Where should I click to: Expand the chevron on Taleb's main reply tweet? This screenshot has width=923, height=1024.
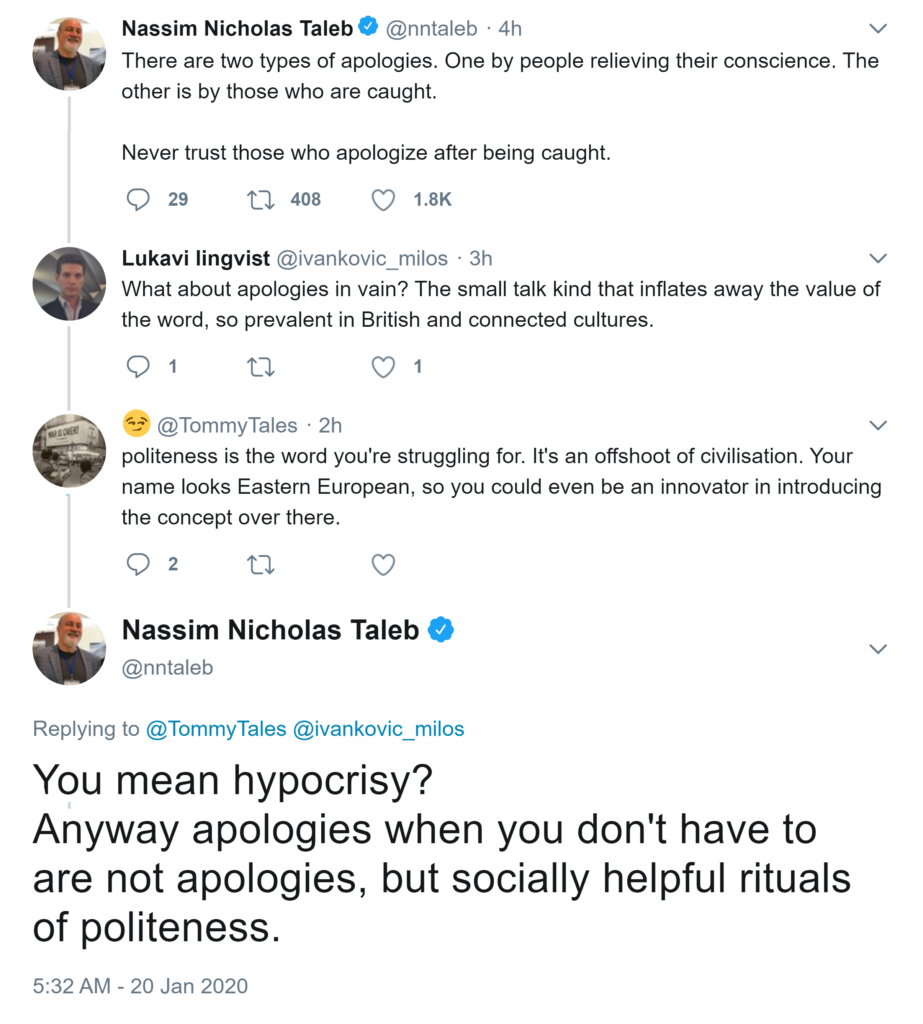click(878, 649)
